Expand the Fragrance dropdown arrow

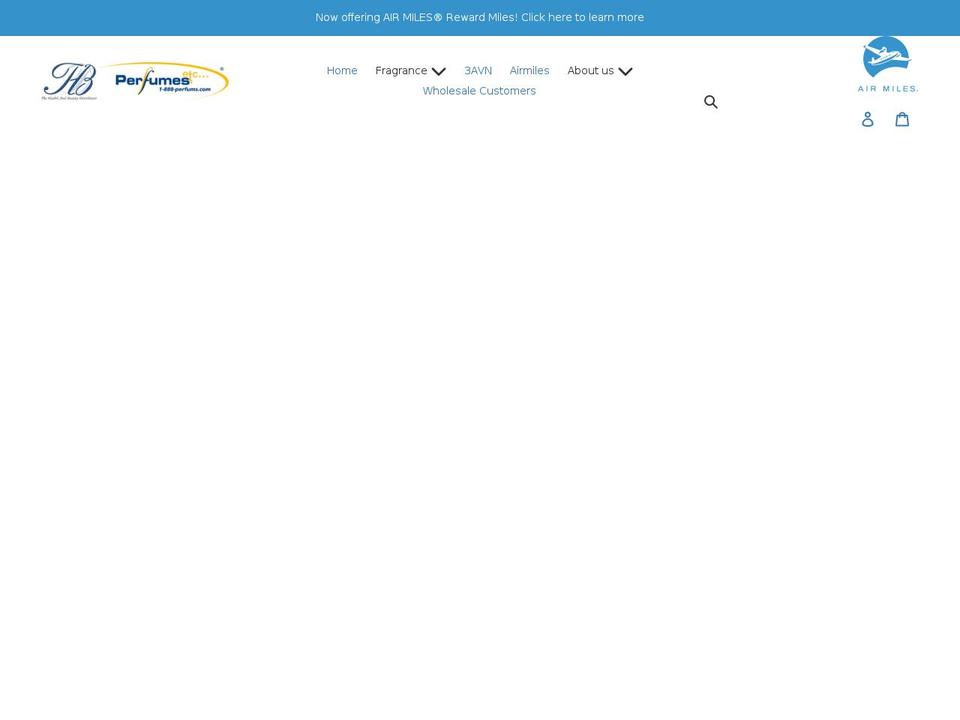(439, 72)
